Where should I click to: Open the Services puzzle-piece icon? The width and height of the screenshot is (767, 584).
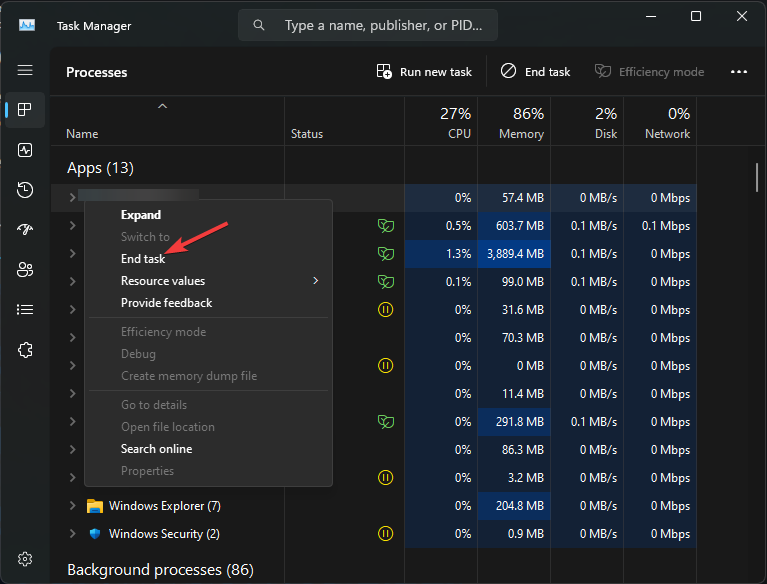(25, 350)
